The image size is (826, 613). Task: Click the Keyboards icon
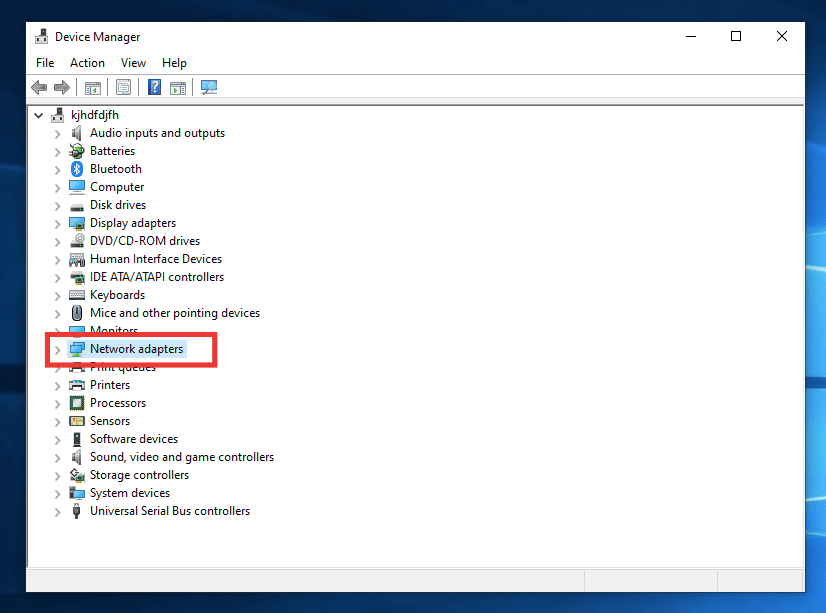pyautogui.click(x=77, y=295)
